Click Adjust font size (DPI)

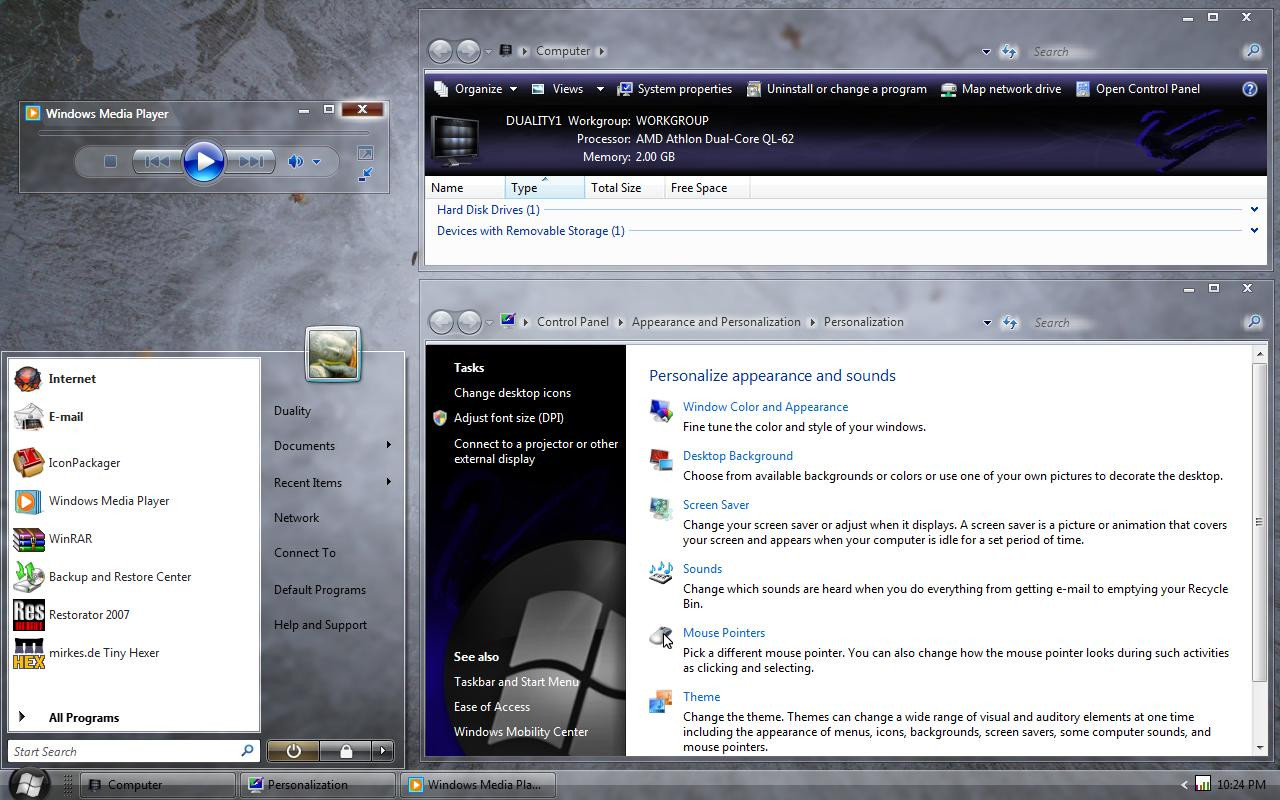508,418
